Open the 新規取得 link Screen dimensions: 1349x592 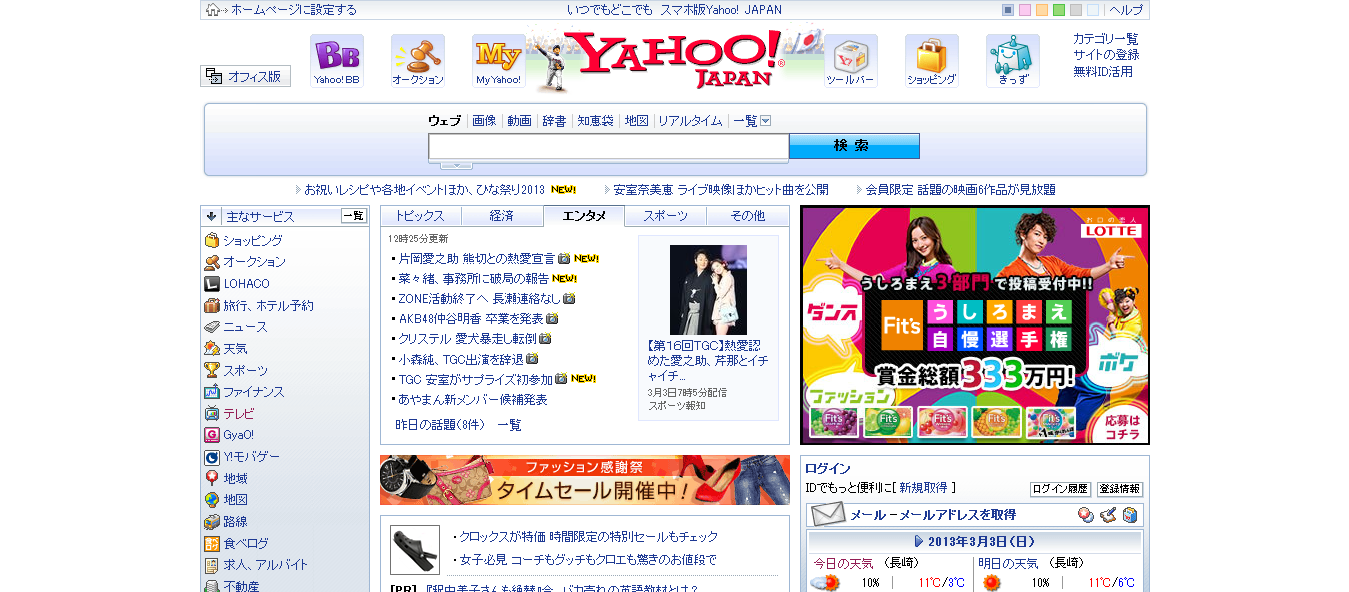pos(923,488)
